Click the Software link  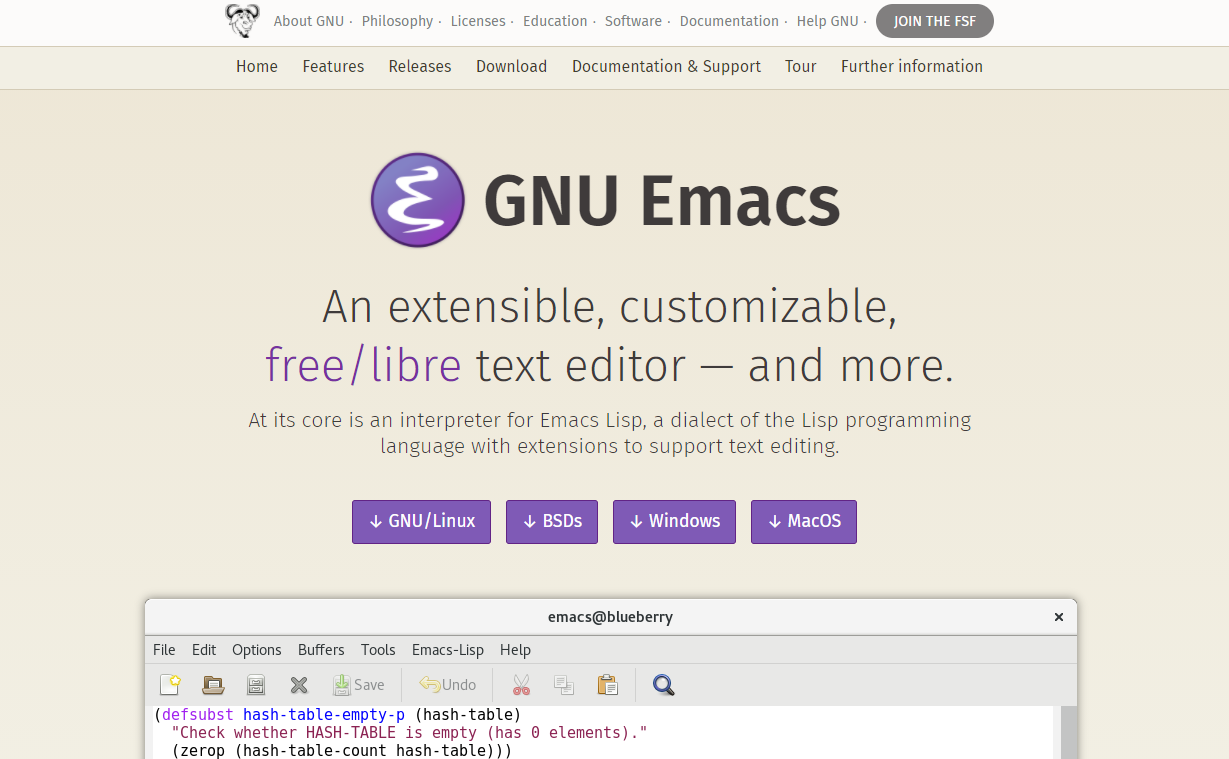(x=633, y=21)
